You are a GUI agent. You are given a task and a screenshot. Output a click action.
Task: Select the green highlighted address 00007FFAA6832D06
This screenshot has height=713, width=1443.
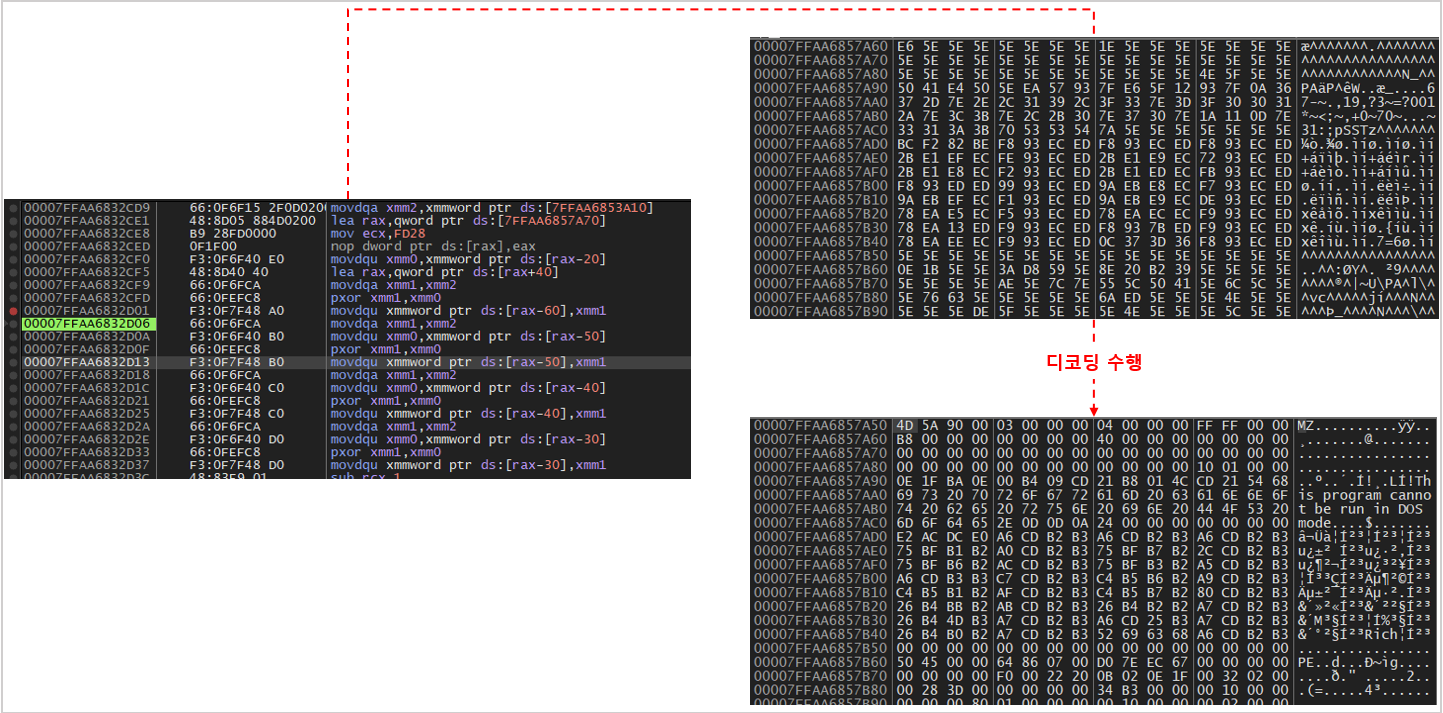click(x=87, y=324)
